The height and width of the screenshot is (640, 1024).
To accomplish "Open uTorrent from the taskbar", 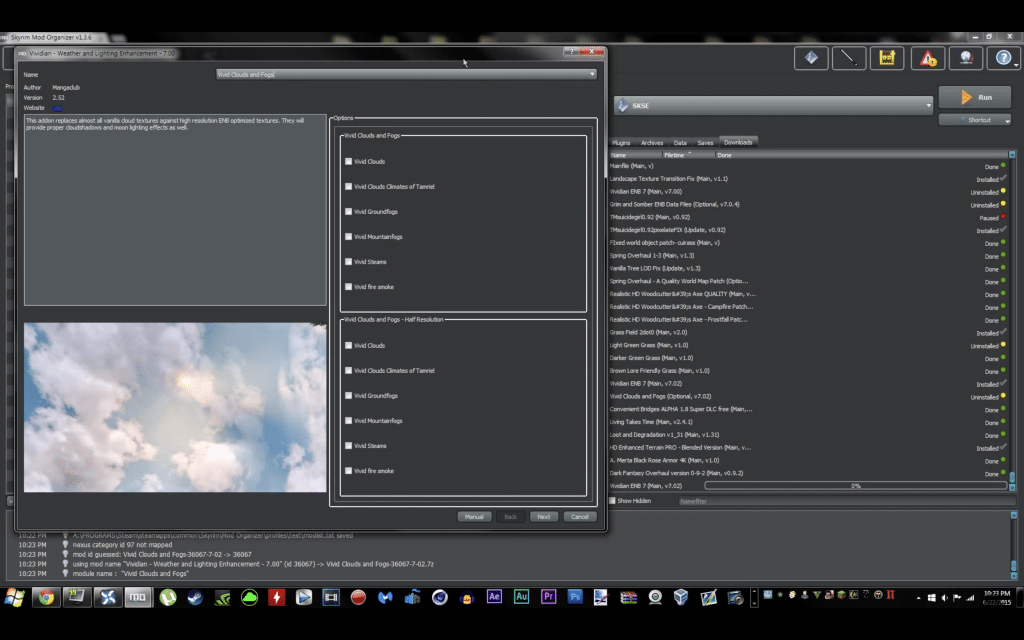I will tap(168, 597).
